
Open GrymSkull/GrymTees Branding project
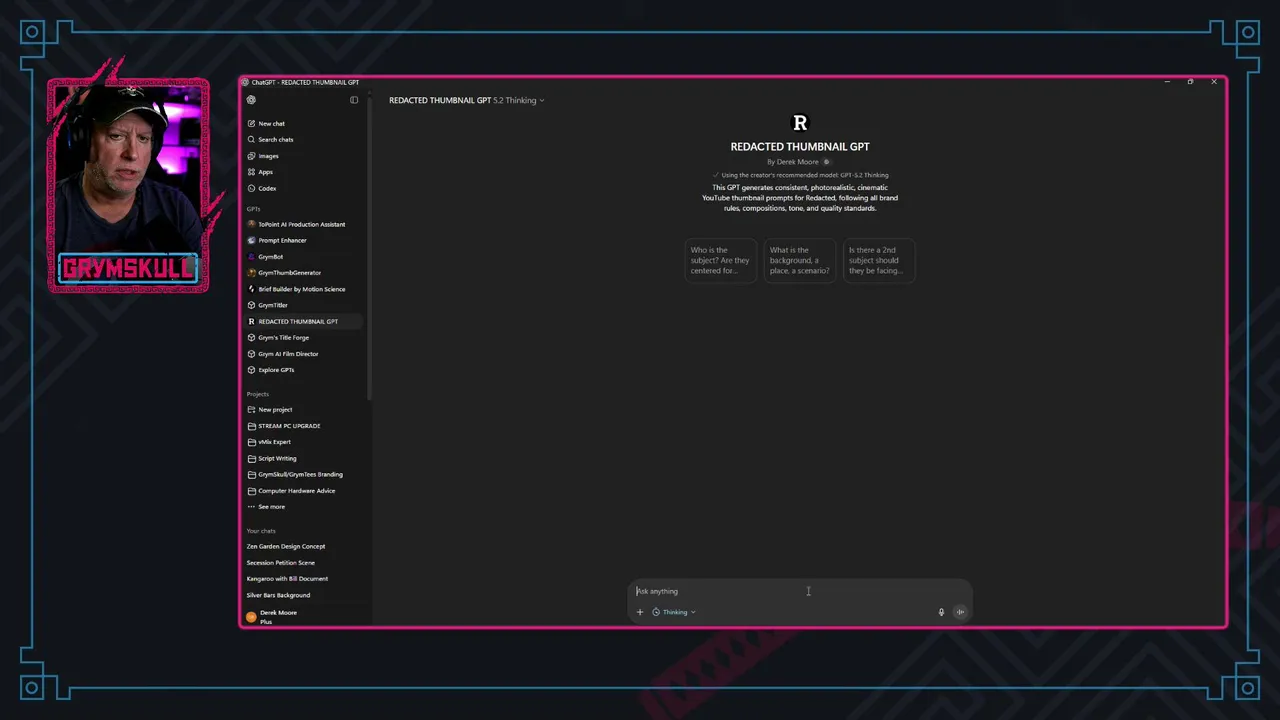click(303, 474)
